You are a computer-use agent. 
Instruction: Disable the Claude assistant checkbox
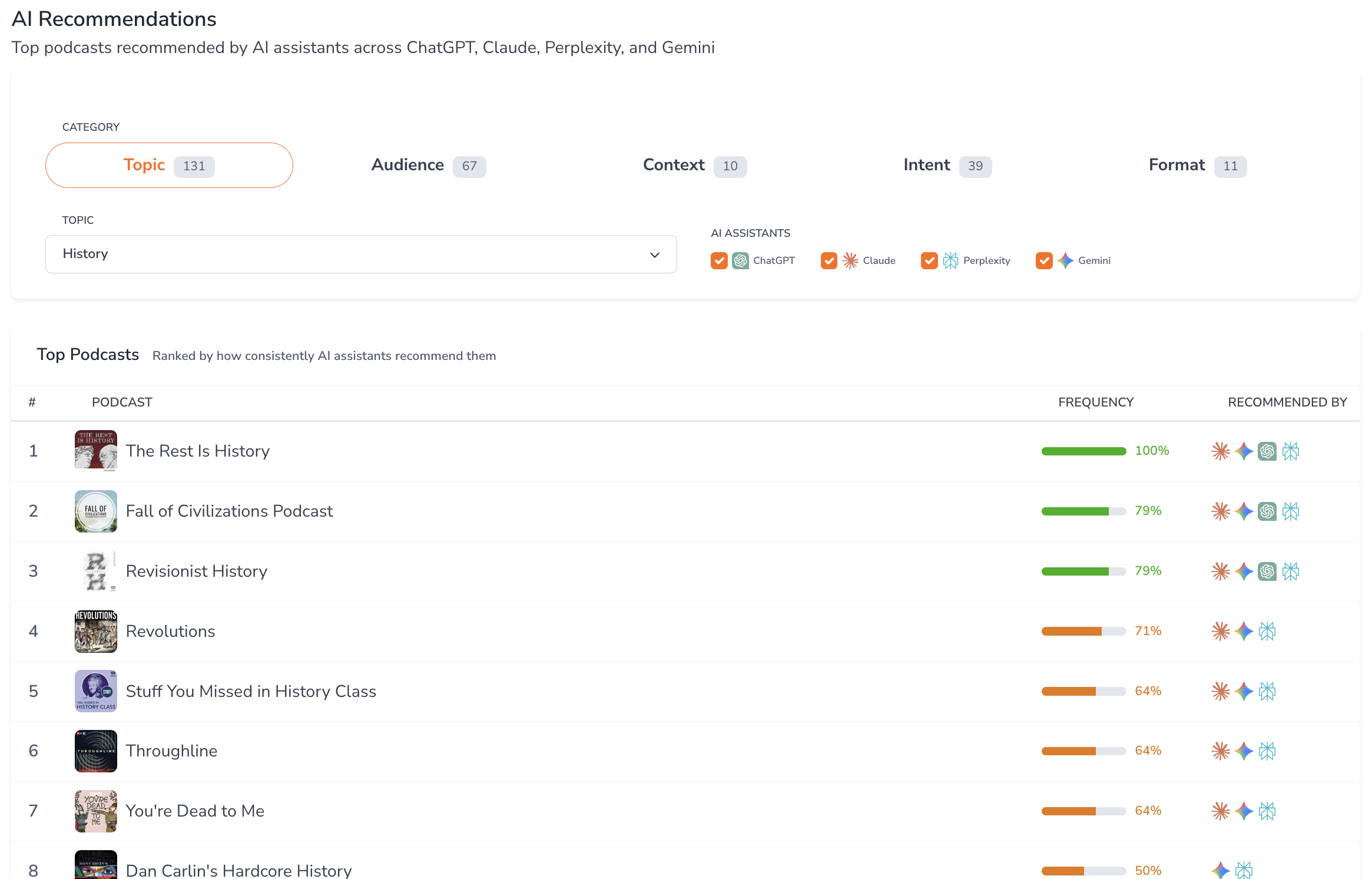point(829,260)
